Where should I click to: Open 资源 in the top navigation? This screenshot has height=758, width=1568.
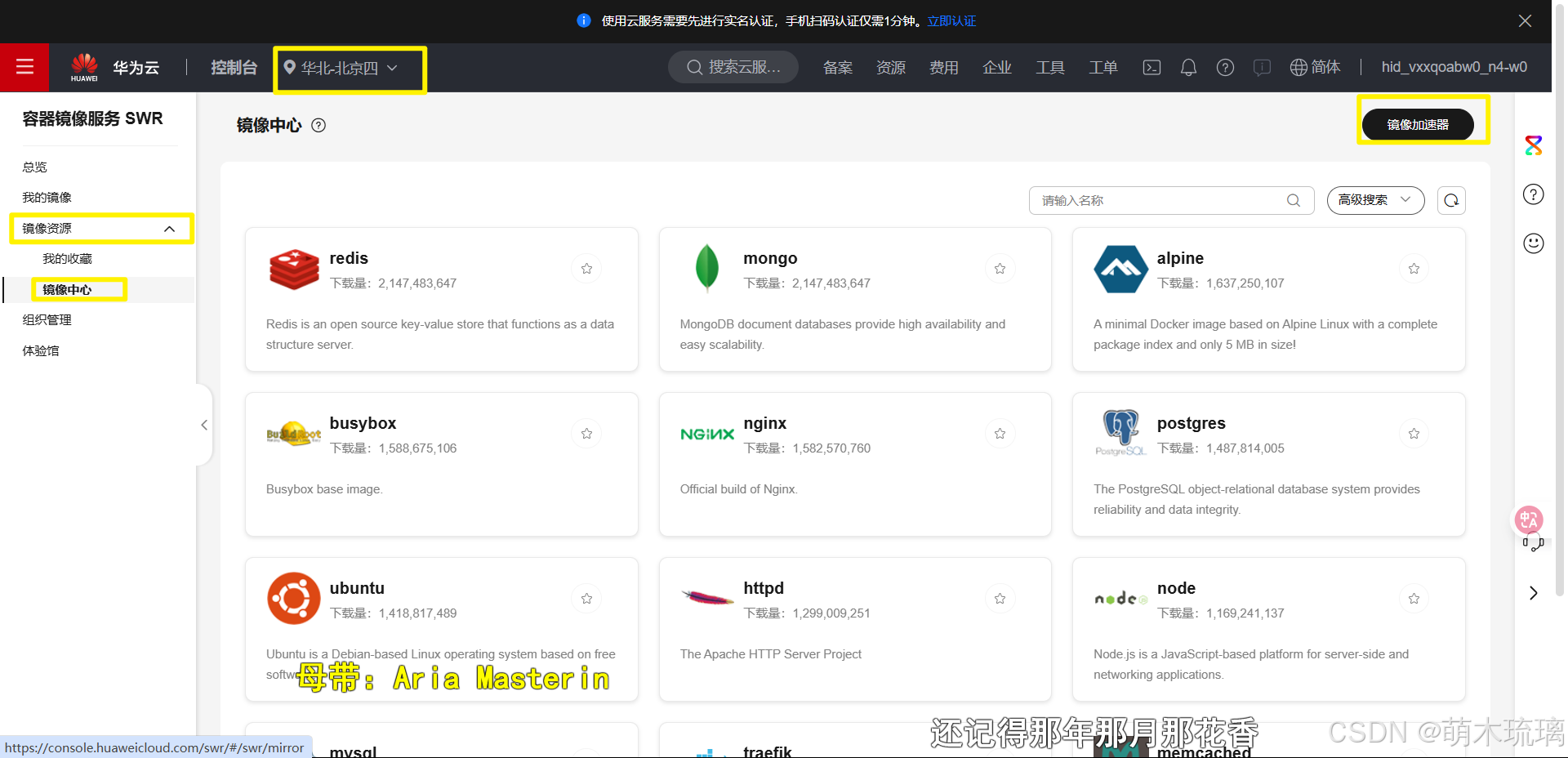tap(891, 68)
